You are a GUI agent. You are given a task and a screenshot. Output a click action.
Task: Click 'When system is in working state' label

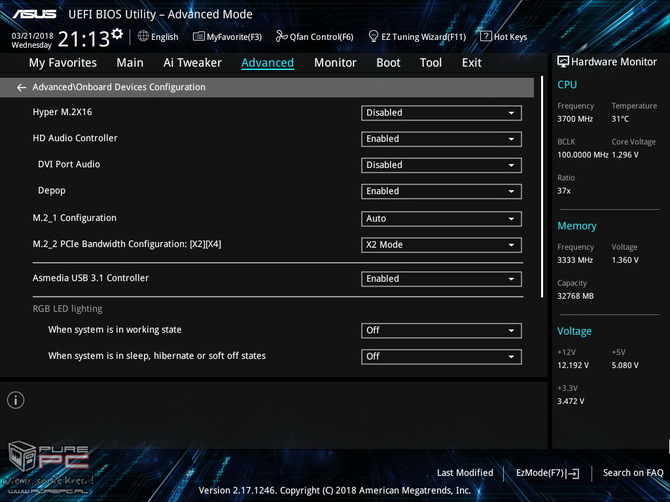[115, 330]
